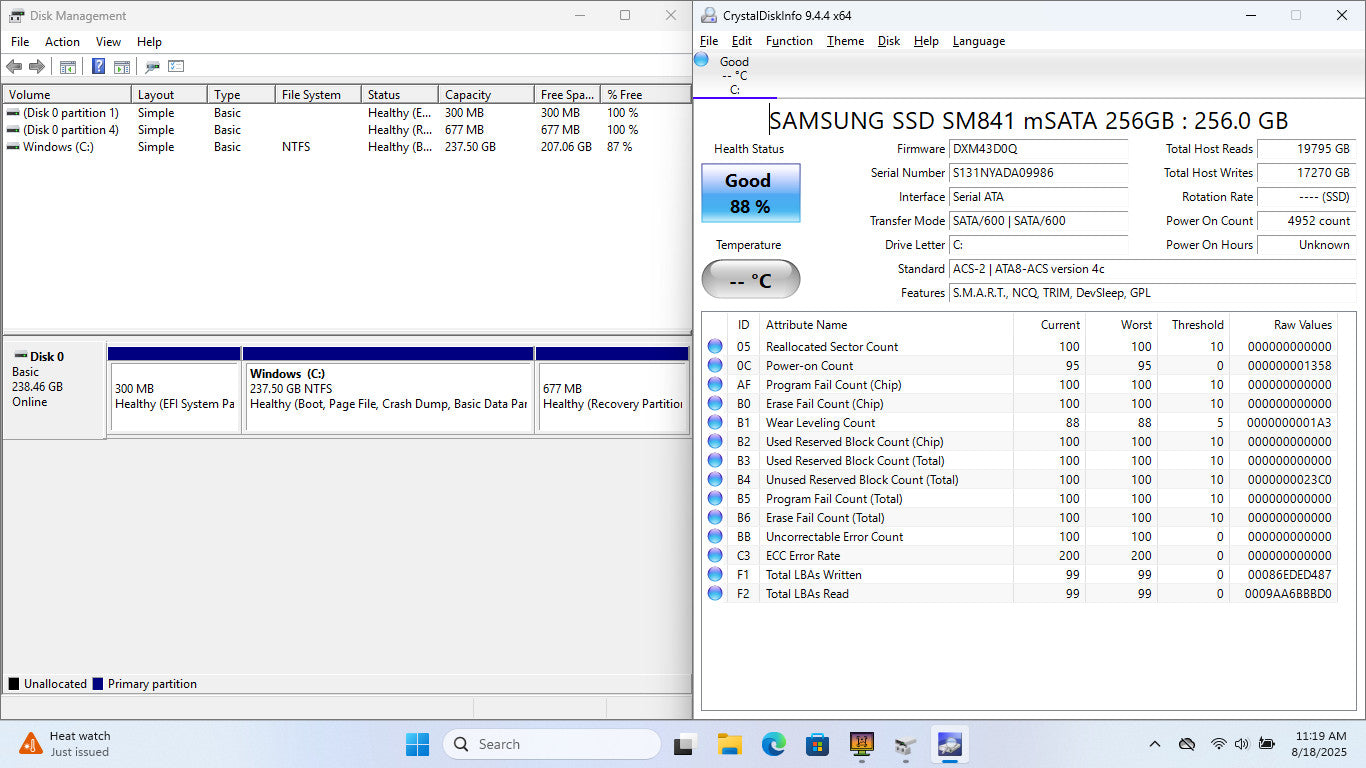Screen dimensions: 1366x768
Task: Click the Good 88 % health status button
Action: tap(750, 193)
